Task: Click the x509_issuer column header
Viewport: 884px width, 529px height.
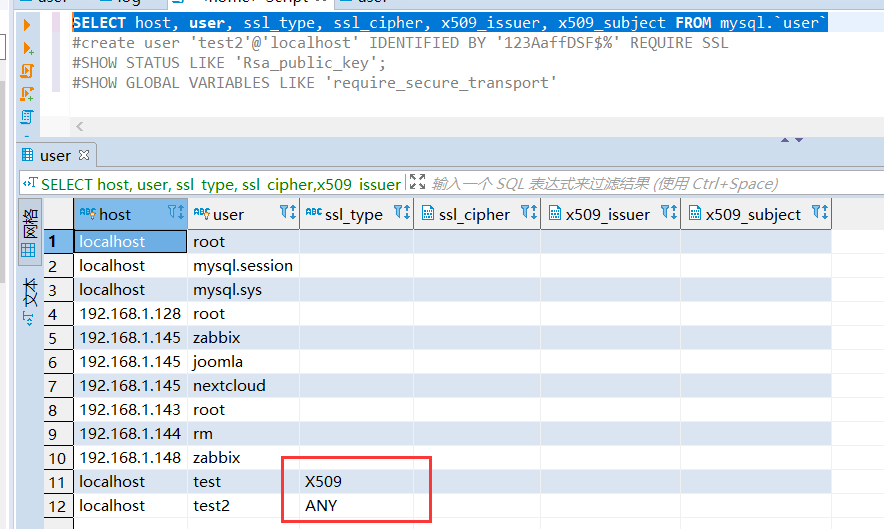Action: click(607, 214)
